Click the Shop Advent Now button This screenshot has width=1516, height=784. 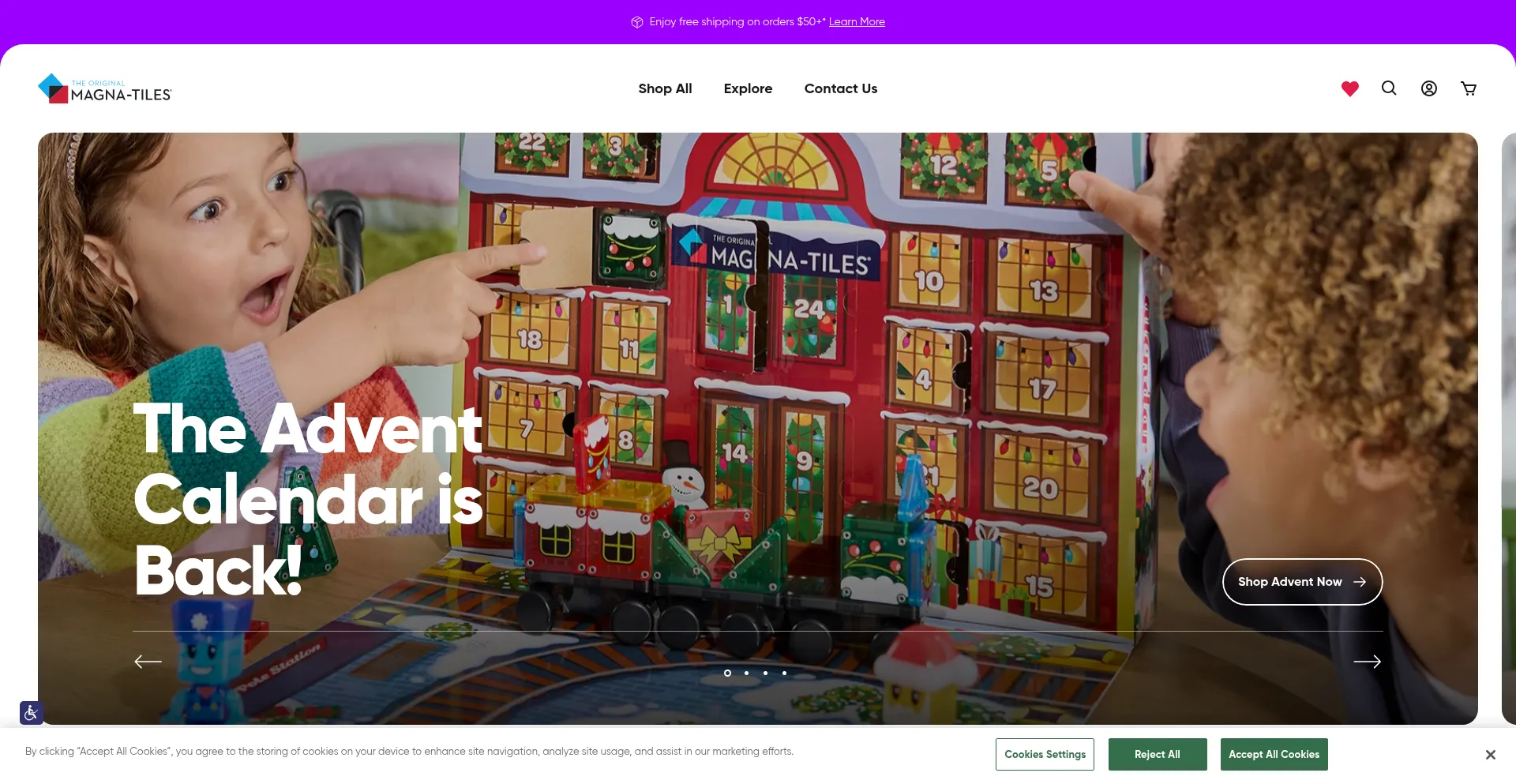tap(1302, 582)
